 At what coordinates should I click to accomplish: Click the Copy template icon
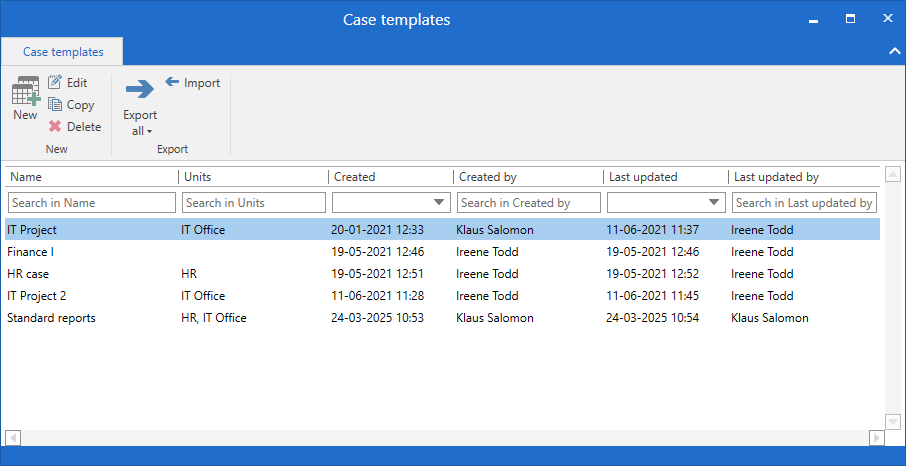pos(55,105)
